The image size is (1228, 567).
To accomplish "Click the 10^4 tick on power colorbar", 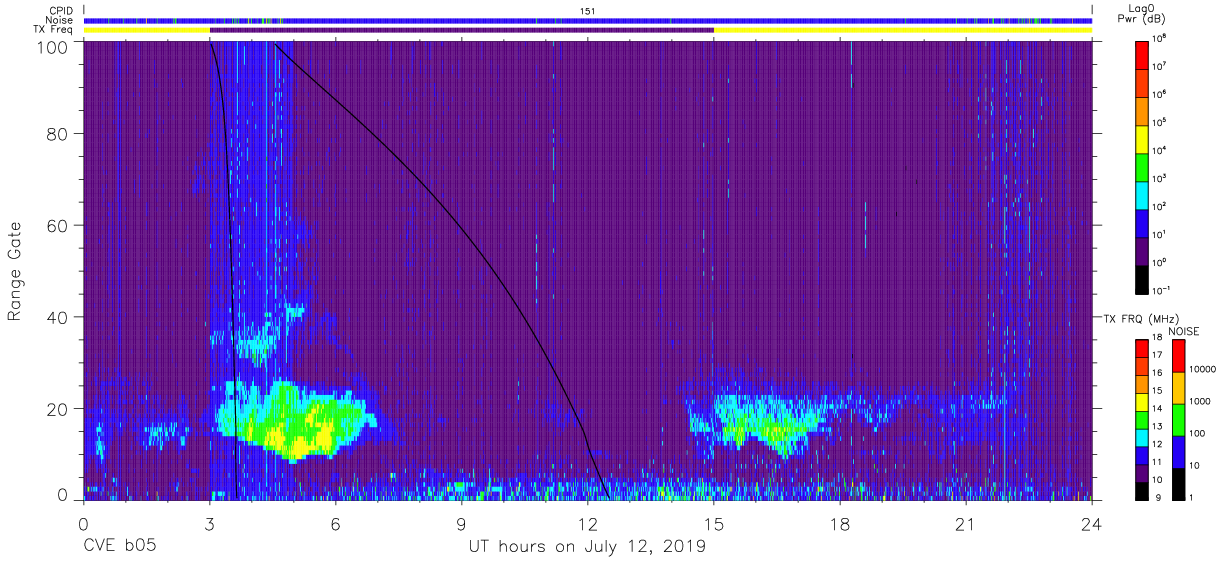I will tap(1160, 150).
